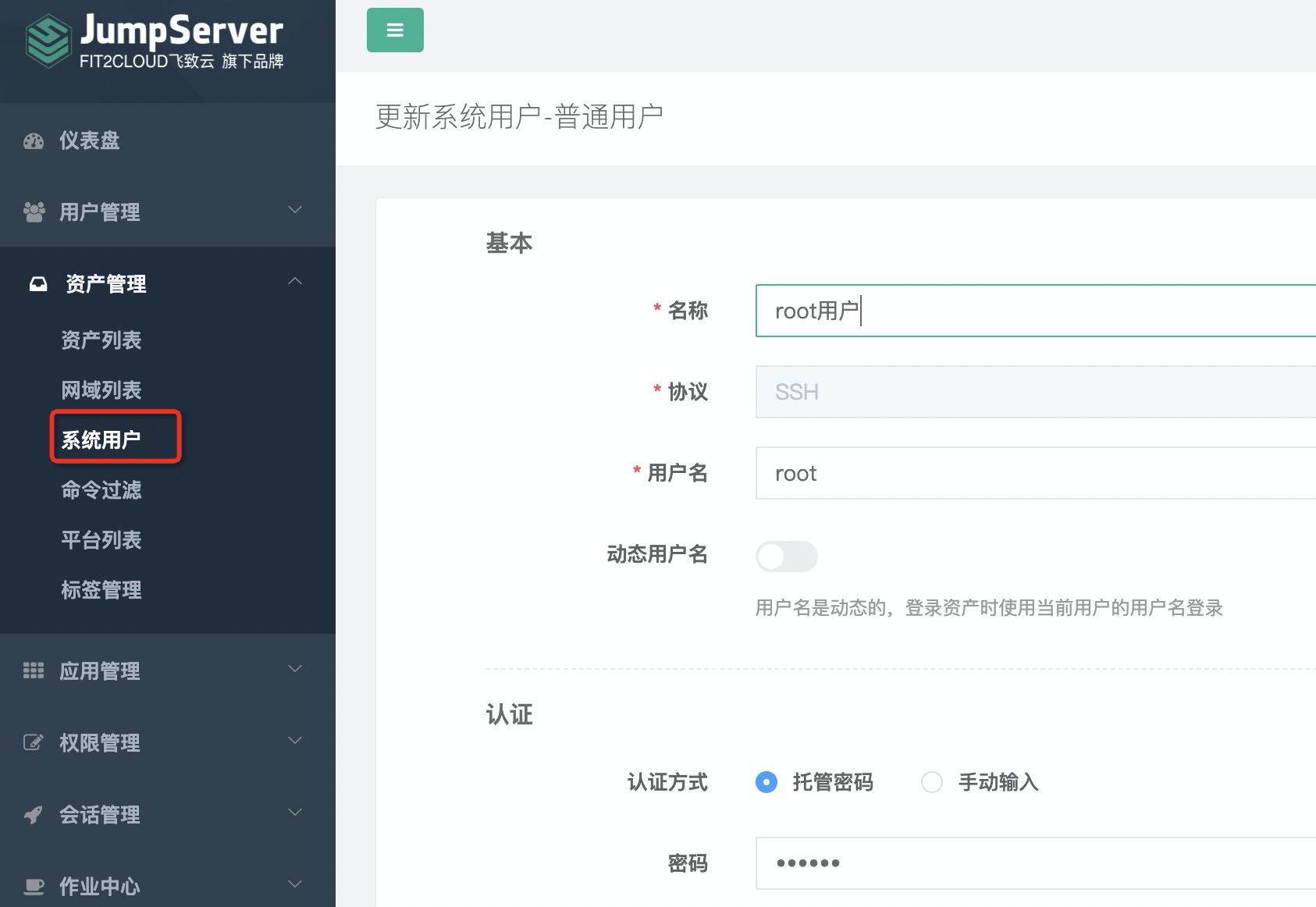Click the coffee cup icon beside 作业中心
The image size is (1316, 907).
[34, 887]
